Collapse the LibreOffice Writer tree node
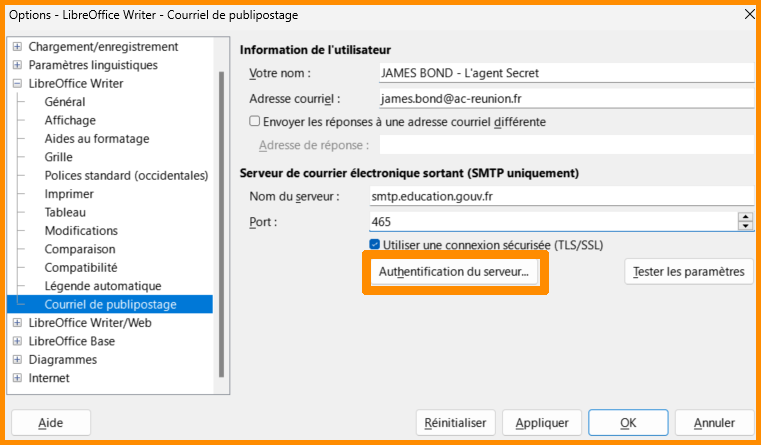761x445 pixels. [x=16, y=84]
